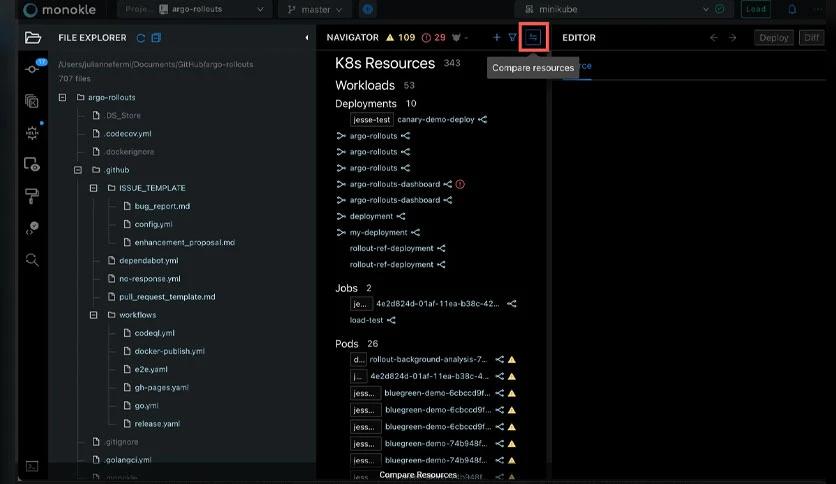Open .golangci.yml file
This screenshot has height=484, width=836.
pyautogui.click(x=127, y=460)
